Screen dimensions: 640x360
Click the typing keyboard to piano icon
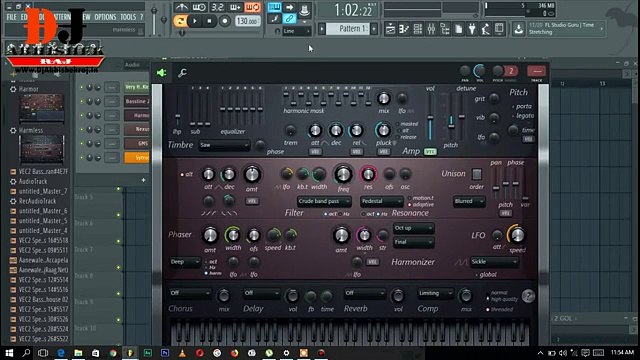(x=274, y=7)
